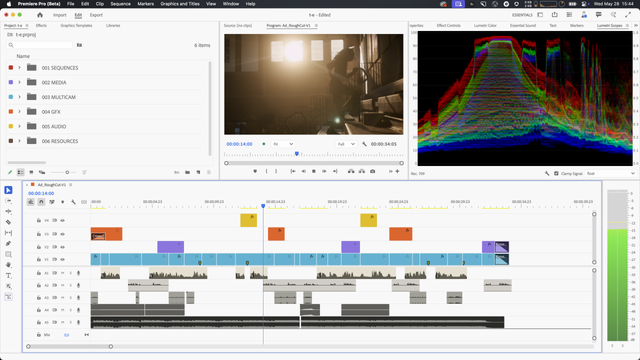Toggle Linked Selection in timeline

[x=52, y=202]
